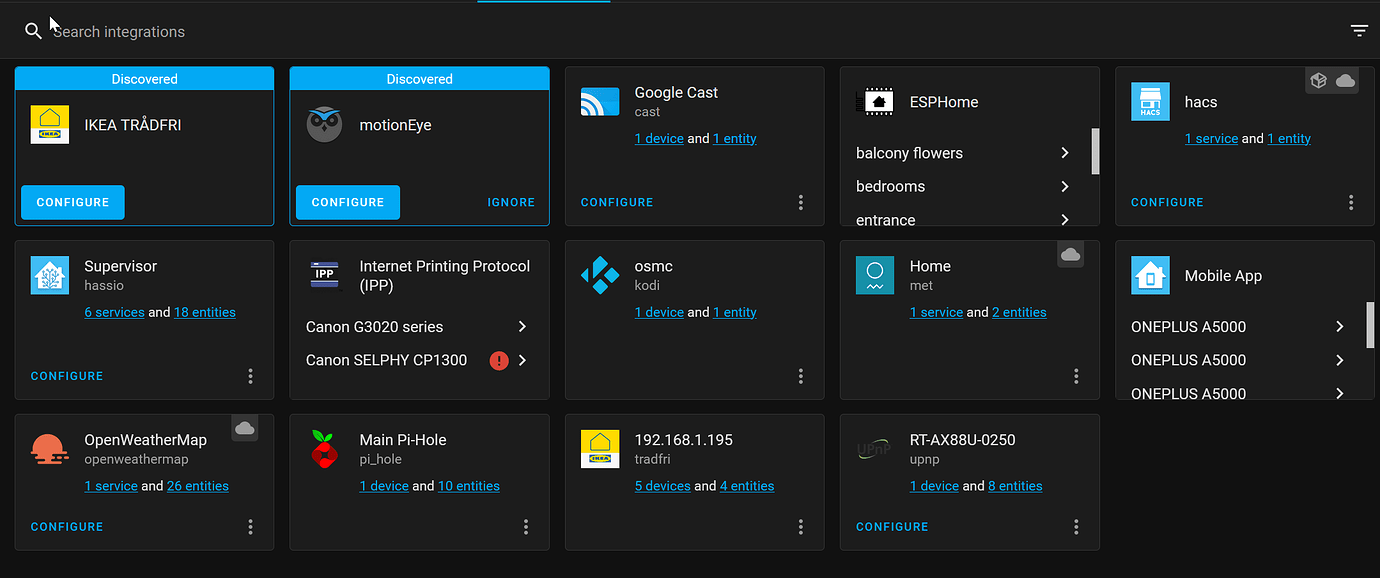Click the Supervisor hassio icon
Viewport: 1380px width, 578px height.
(49, 275)
